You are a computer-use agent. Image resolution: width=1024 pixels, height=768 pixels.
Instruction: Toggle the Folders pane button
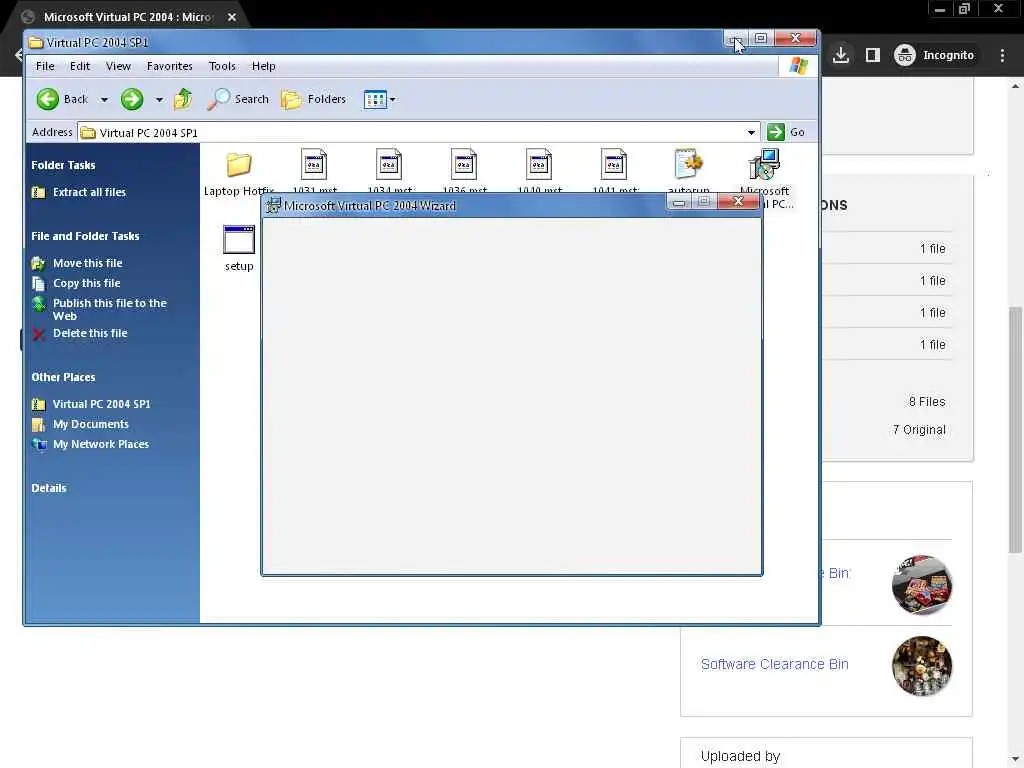point(313,99)
